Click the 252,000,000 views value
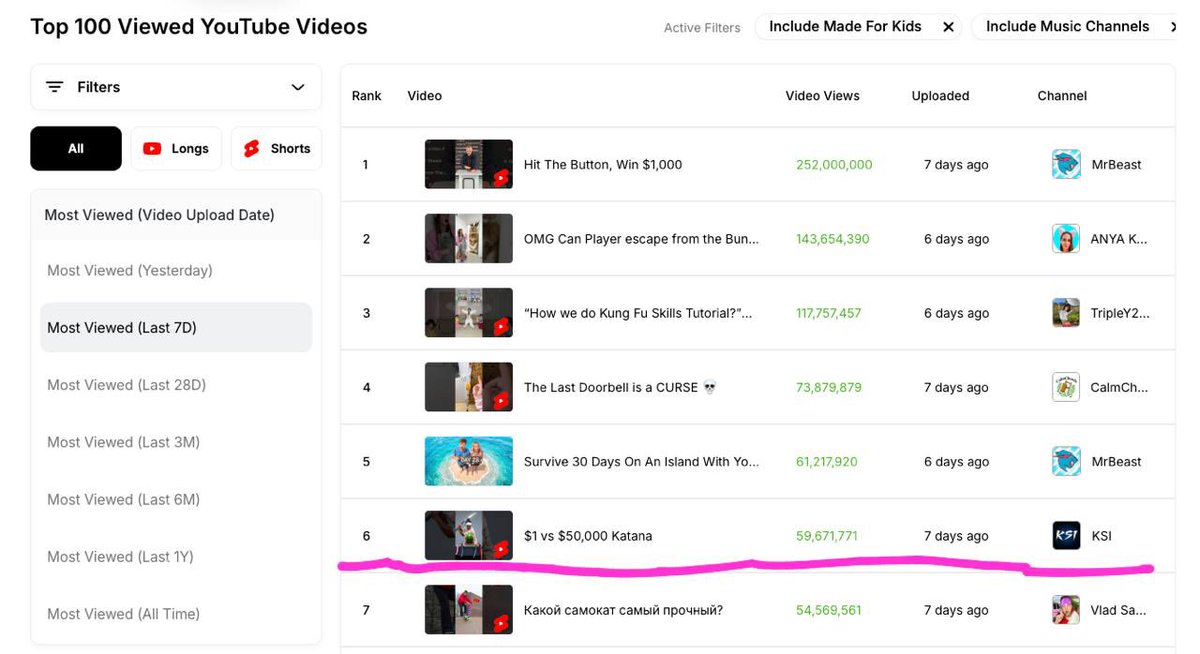The image size is (1200, 654). click(x=834, y=165)
